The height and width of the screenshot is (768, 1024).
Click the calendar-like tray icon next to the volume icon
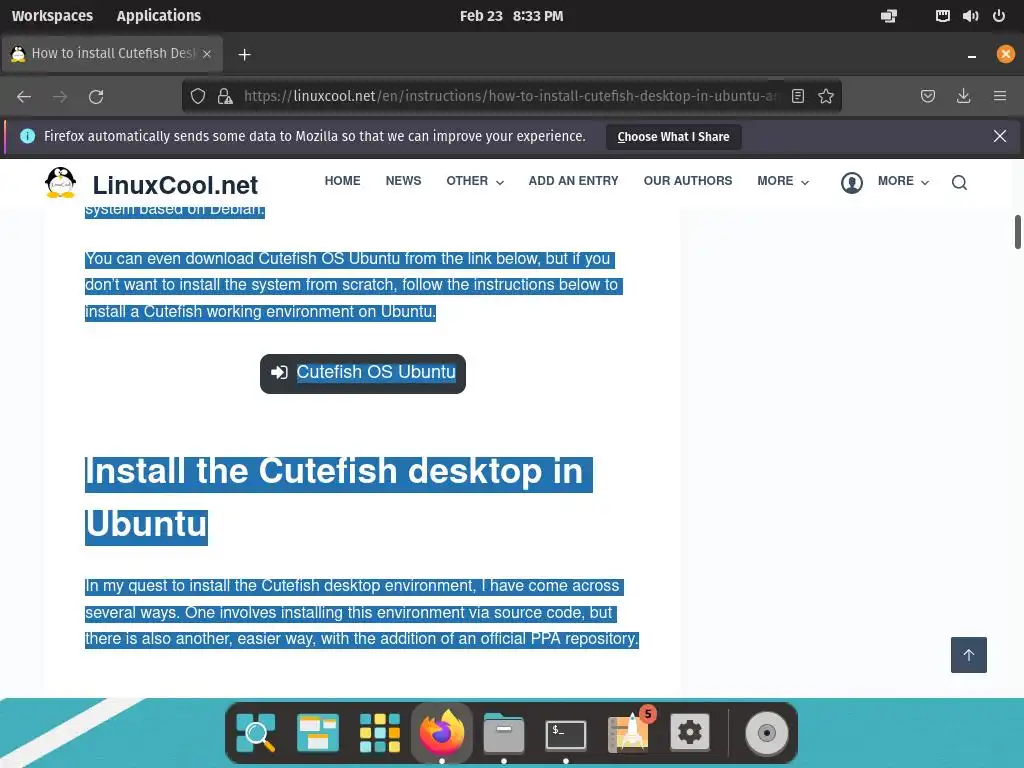click(x=942, y=16)
